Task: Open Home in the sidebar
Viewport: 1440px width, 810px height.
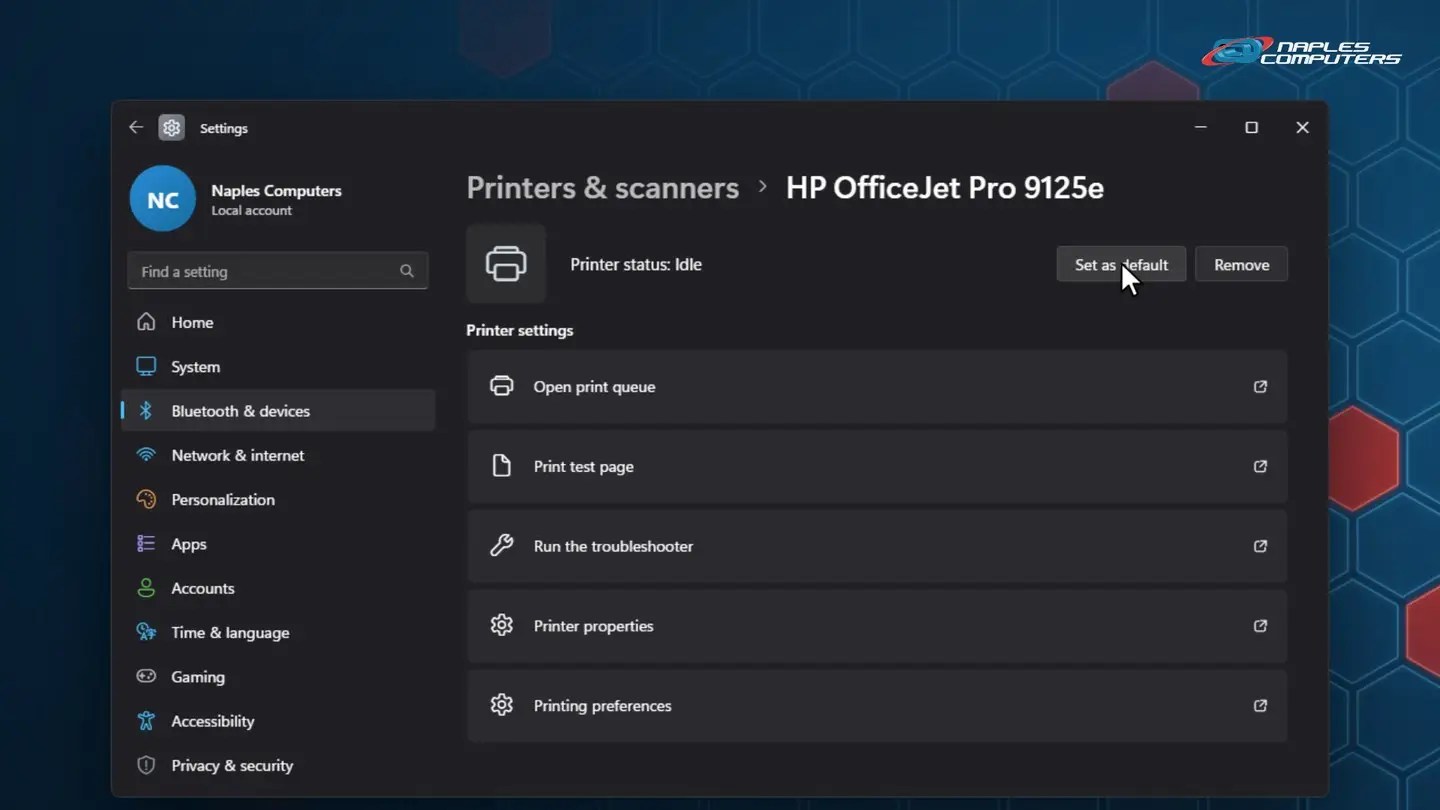Action: [x=278, y=322]
